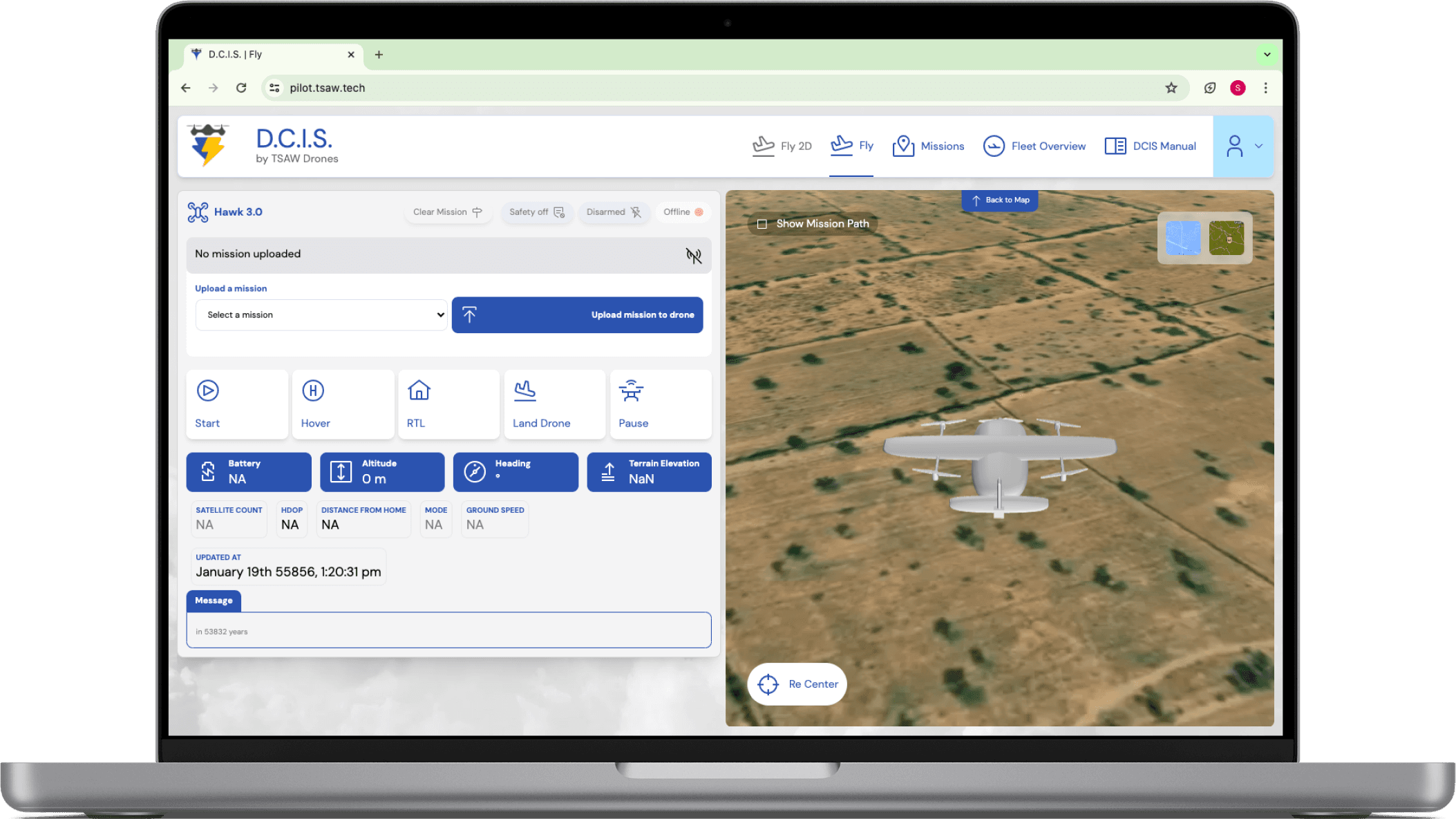This screenshot has height=819, width=1456.
Task: Toggle the Safety off switch
Action: click(x=537, y=212)
